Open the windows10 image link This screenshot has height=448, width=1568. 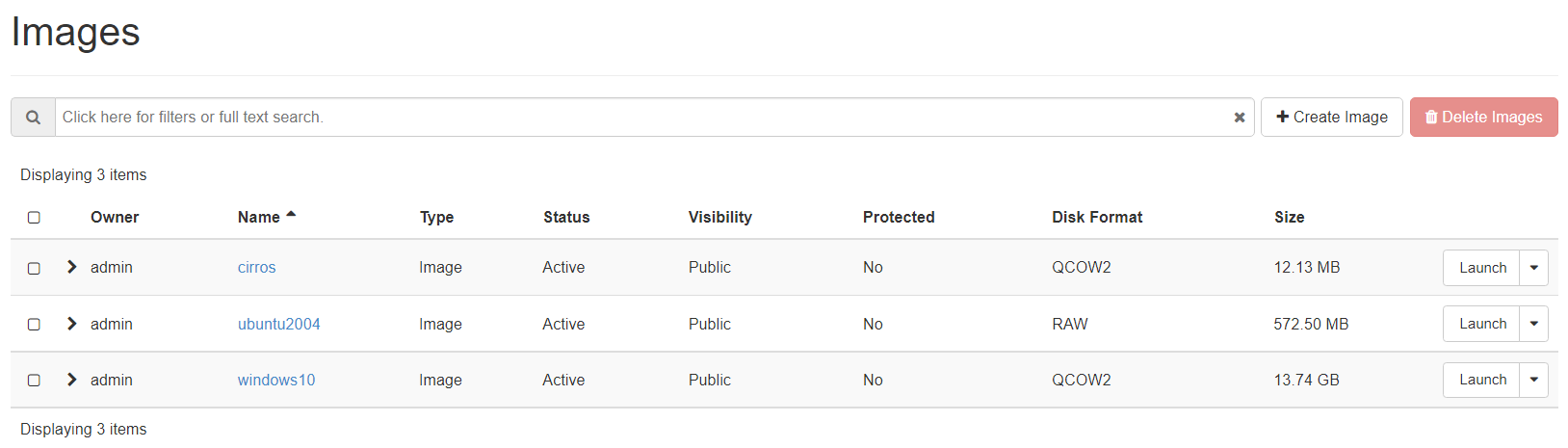coord(276,380)
